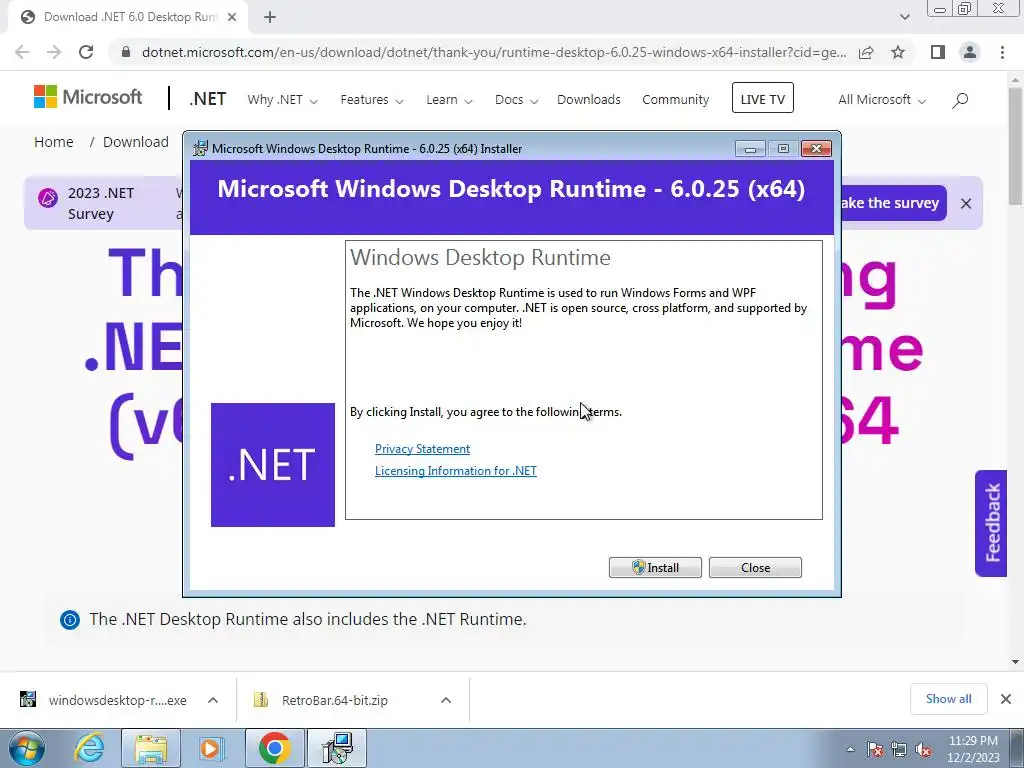Click the address bar URL

[x=494, y=52]
